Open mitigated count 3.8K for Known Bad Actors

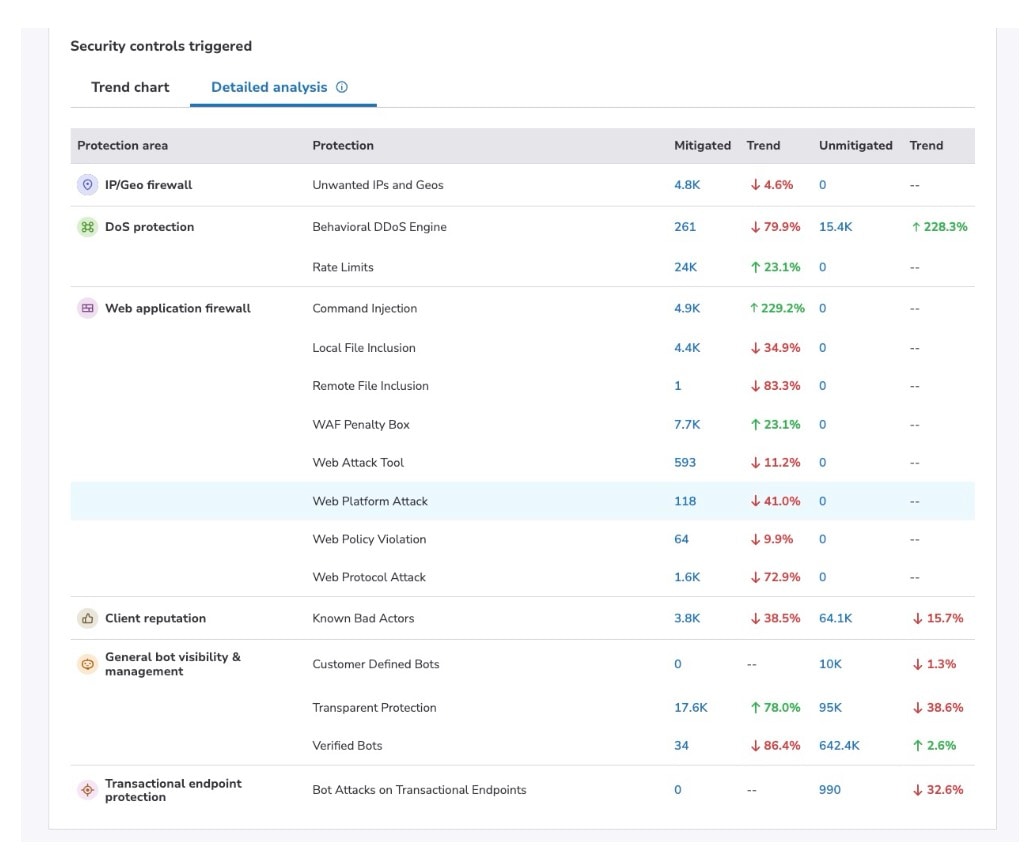point(687,619)
